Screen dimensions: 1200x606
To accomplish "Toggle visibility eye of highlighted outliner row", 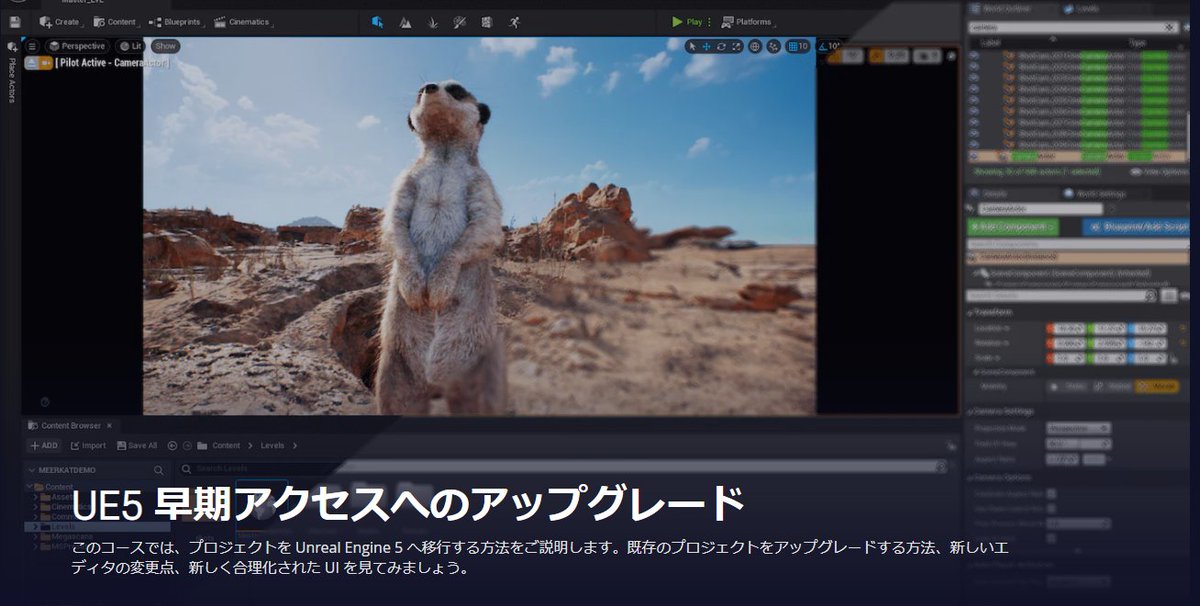I will click(974, 157).
